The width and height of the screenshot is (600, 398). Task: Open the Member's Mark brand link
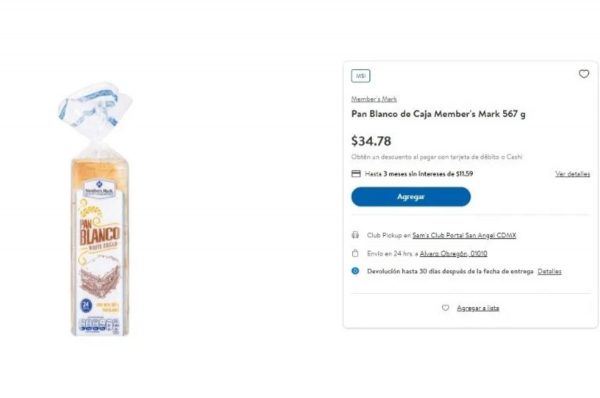pos(374,99)
